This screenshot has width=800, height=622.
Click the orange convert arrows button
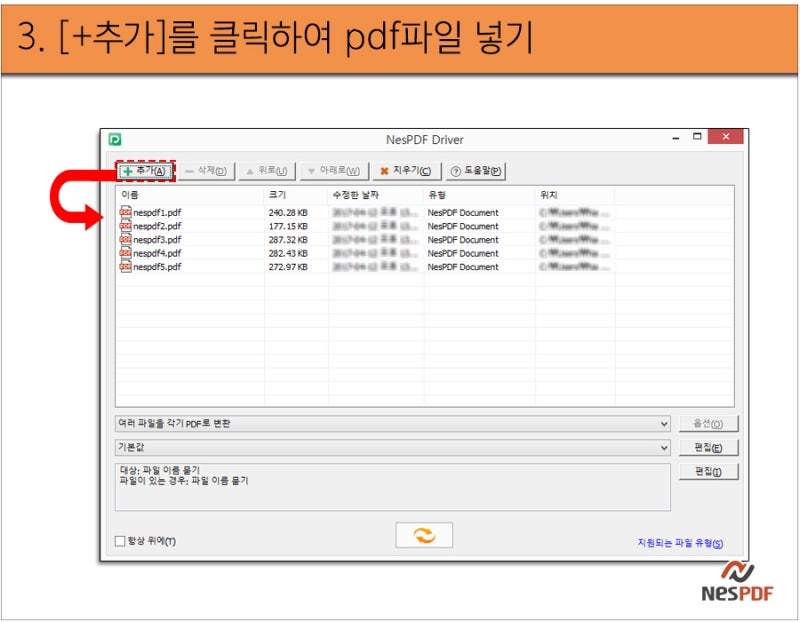[x=424, y=535]
